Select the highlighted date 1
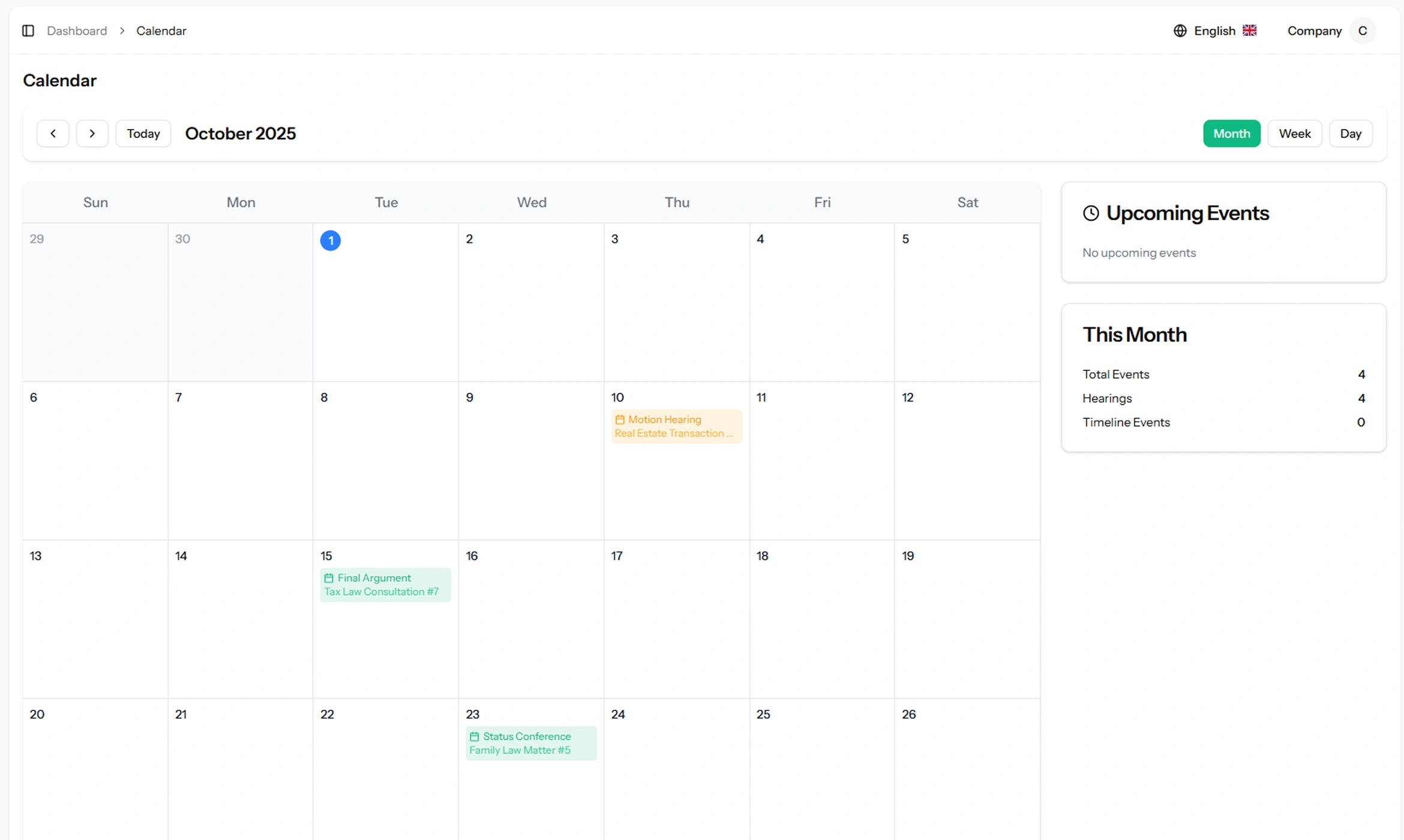Screen dimensions: 1404x840 click(330, 240)
